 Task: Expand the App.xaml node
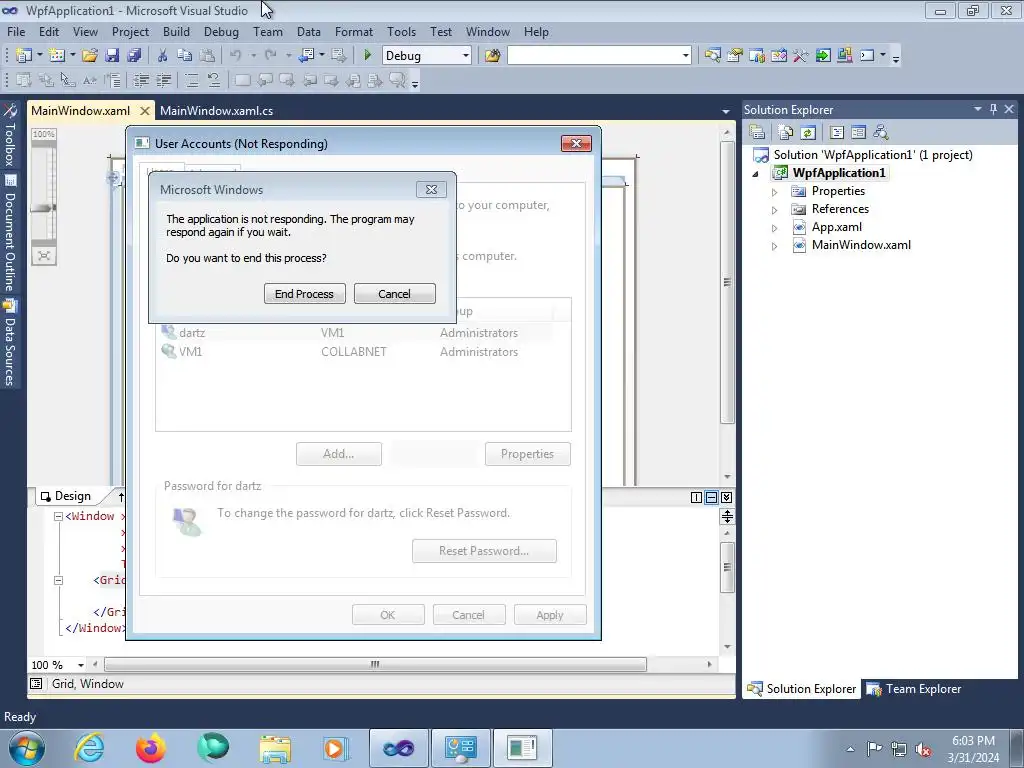point(775,228)
